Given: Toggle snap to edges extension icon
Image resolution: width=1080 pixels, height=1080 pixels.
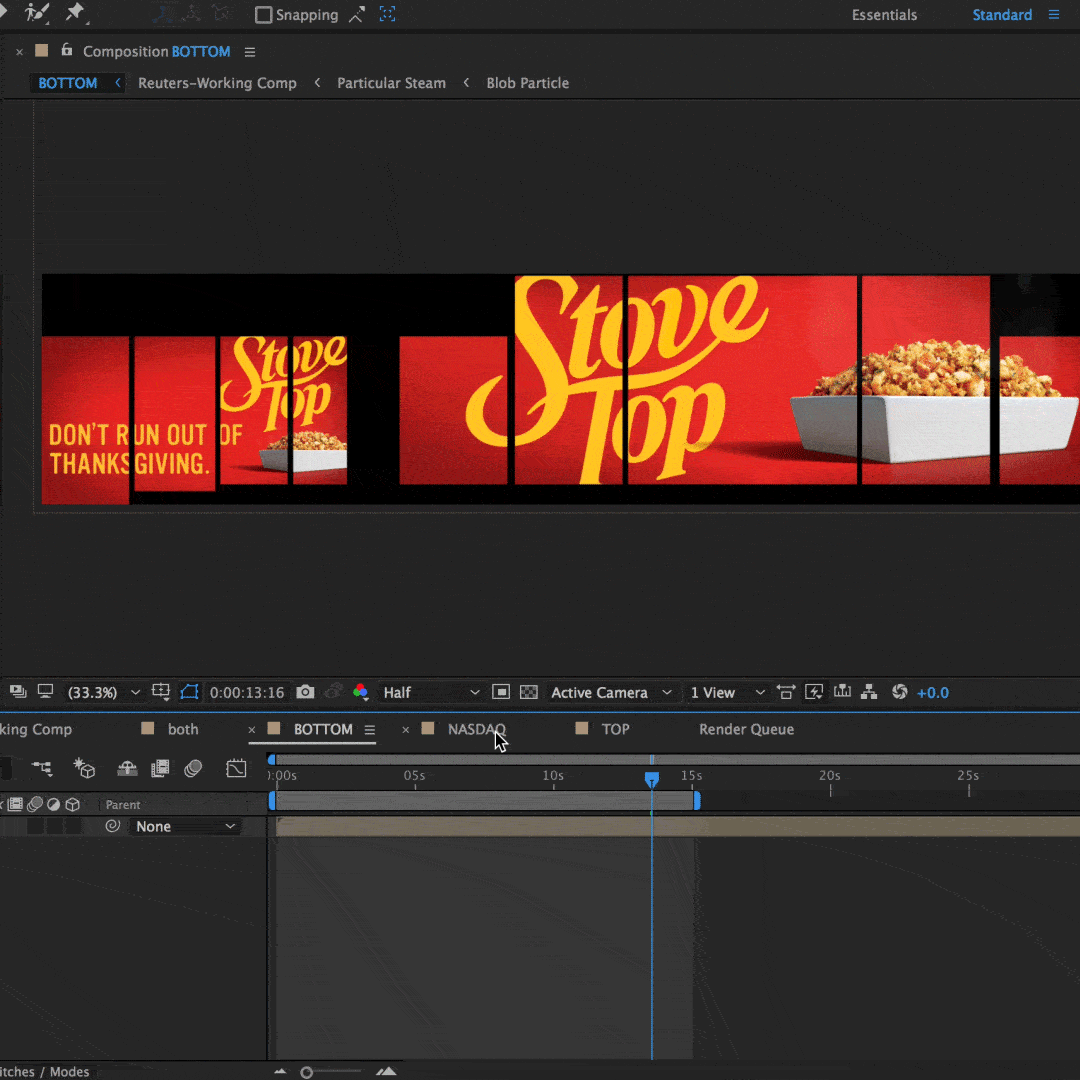Looking at the screenshot, I should [356, 14].
